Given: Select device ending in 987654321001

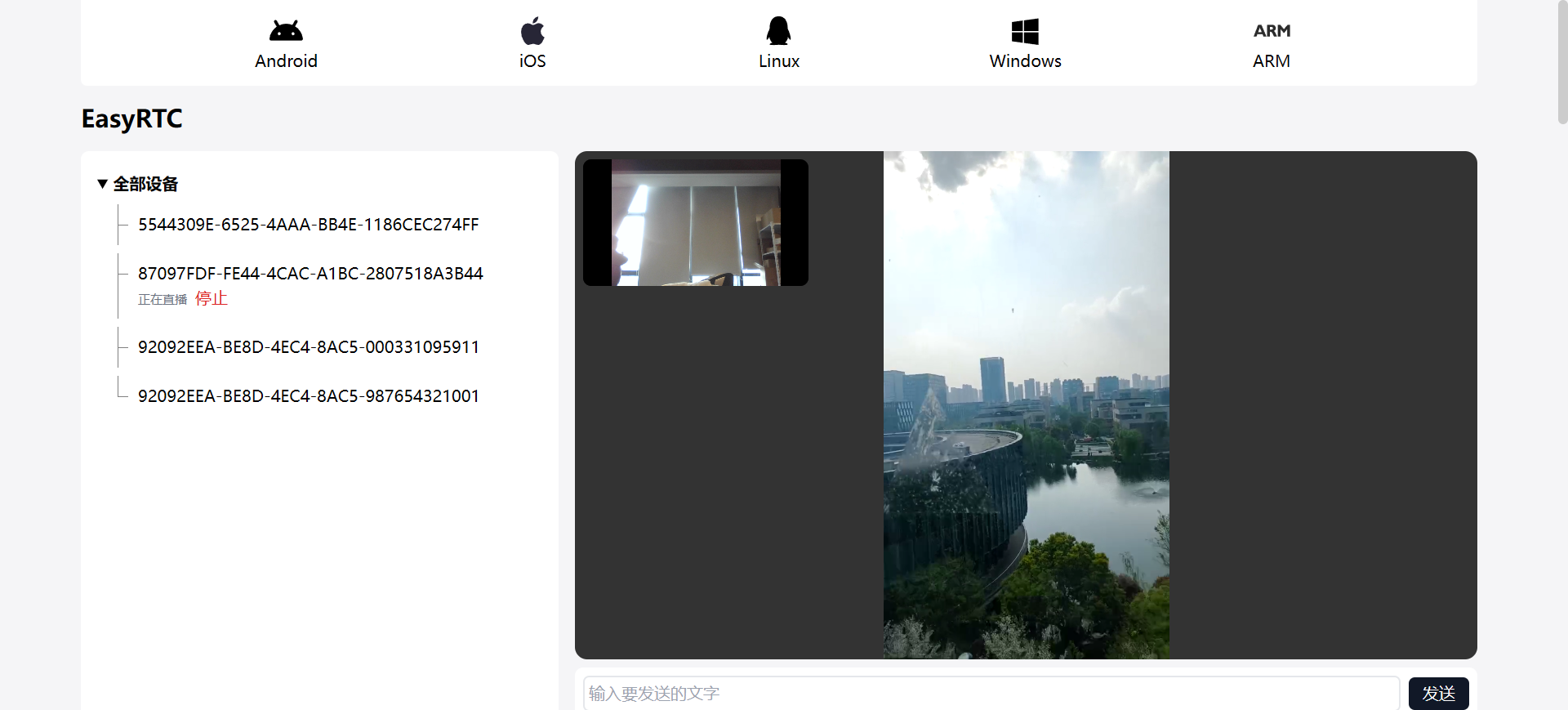Looking at the screenshot, I should pos(308,396).
